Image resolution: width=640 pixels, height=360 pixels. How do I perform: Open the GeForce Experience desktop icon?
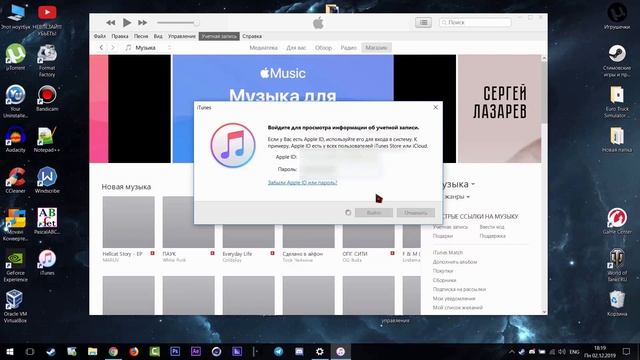(15, 265)
